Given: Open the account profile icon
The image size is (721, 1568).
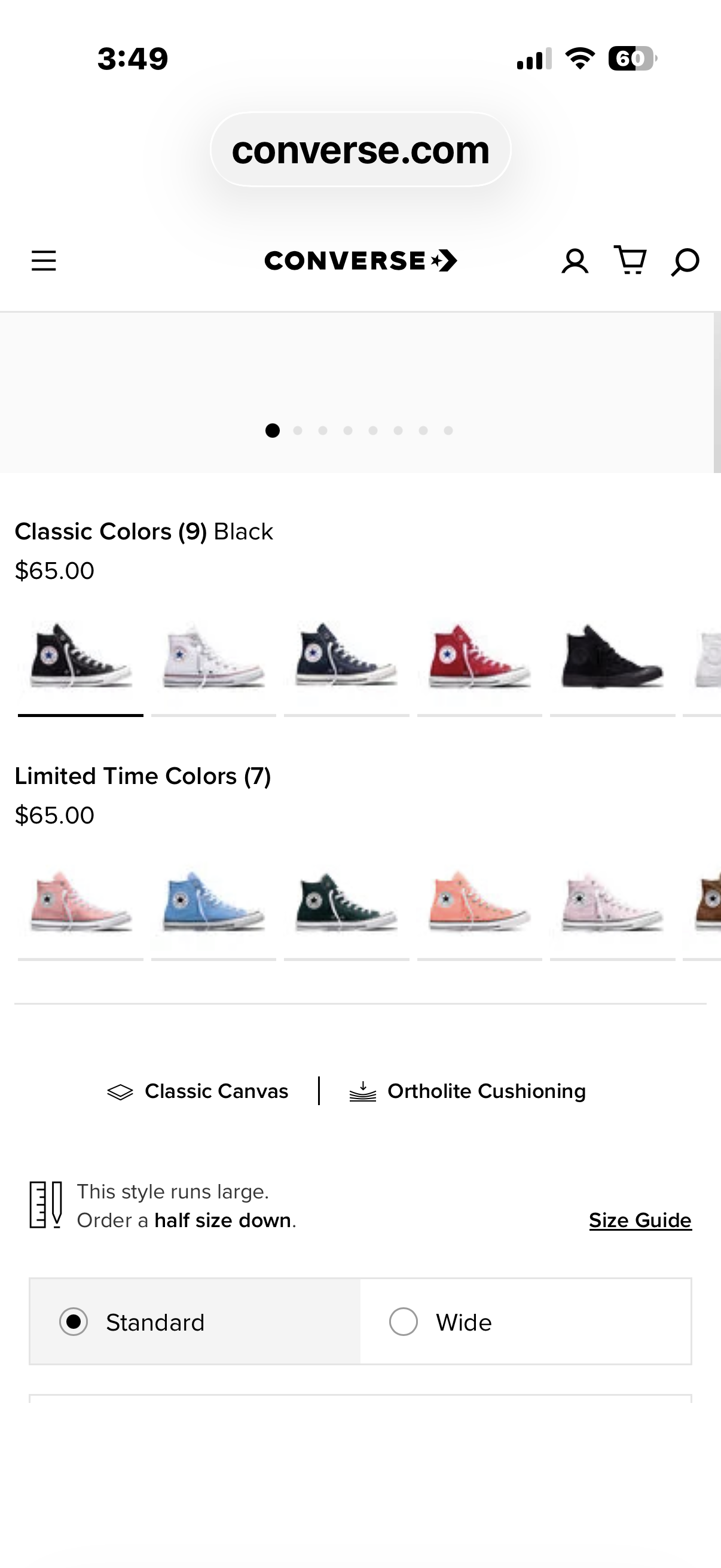Looking at the screenshot, I should pos(575,261).
